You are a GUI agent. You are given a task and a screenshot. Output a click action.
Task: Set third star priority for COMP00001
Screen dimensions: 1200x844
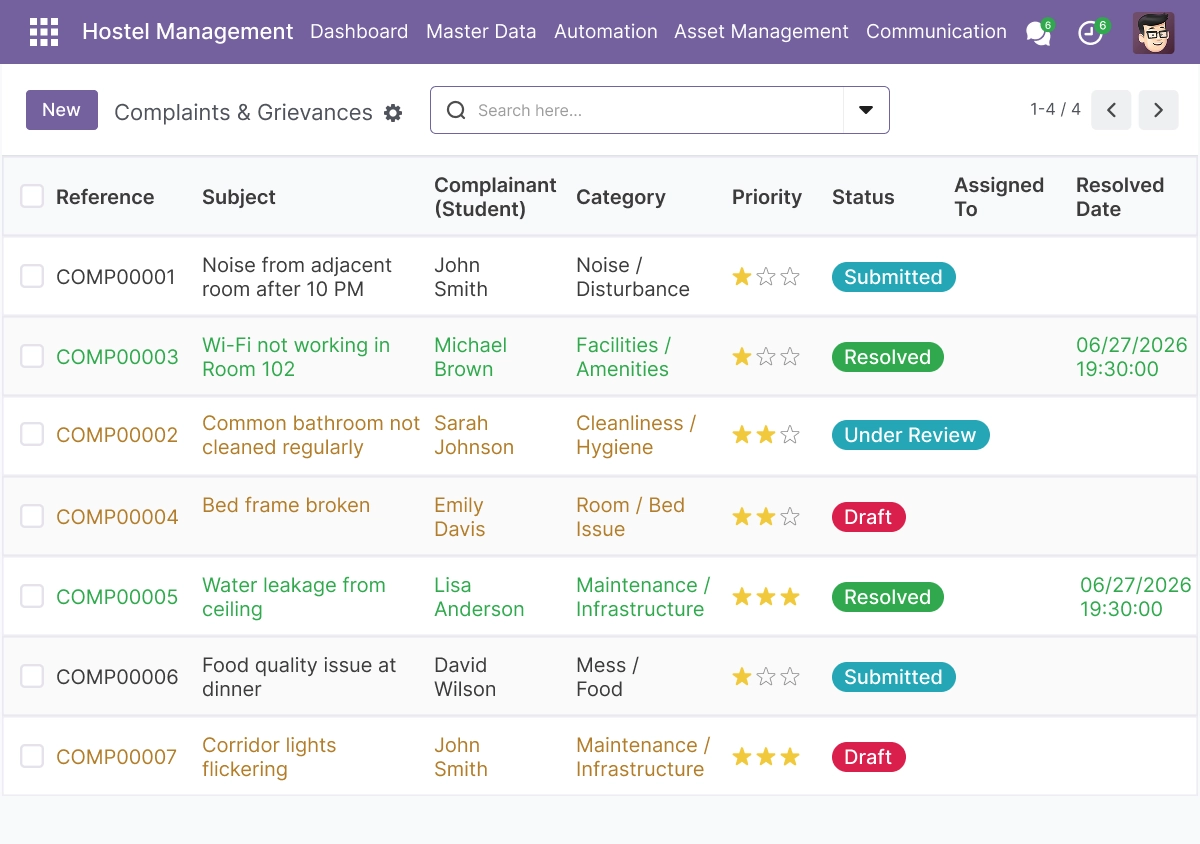790,277
